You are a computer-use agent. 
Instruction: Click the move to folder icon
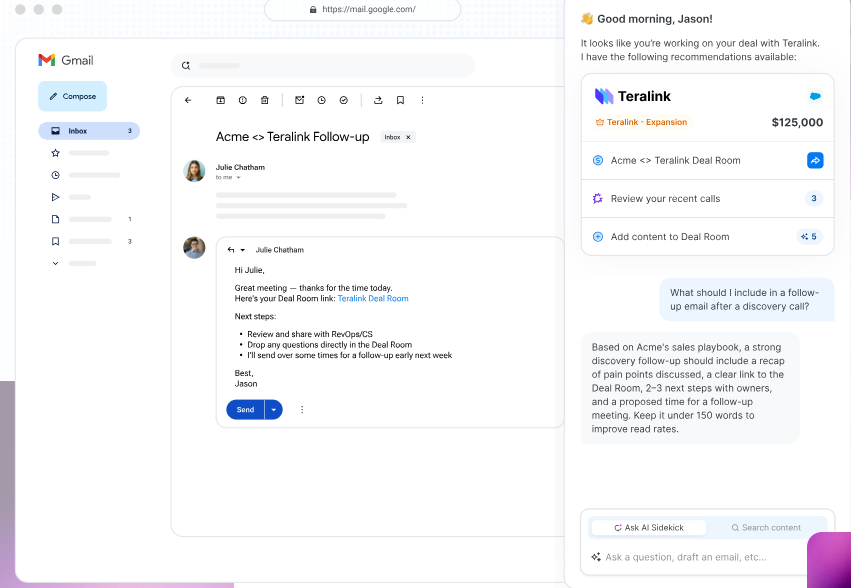(x=378, y=100)
